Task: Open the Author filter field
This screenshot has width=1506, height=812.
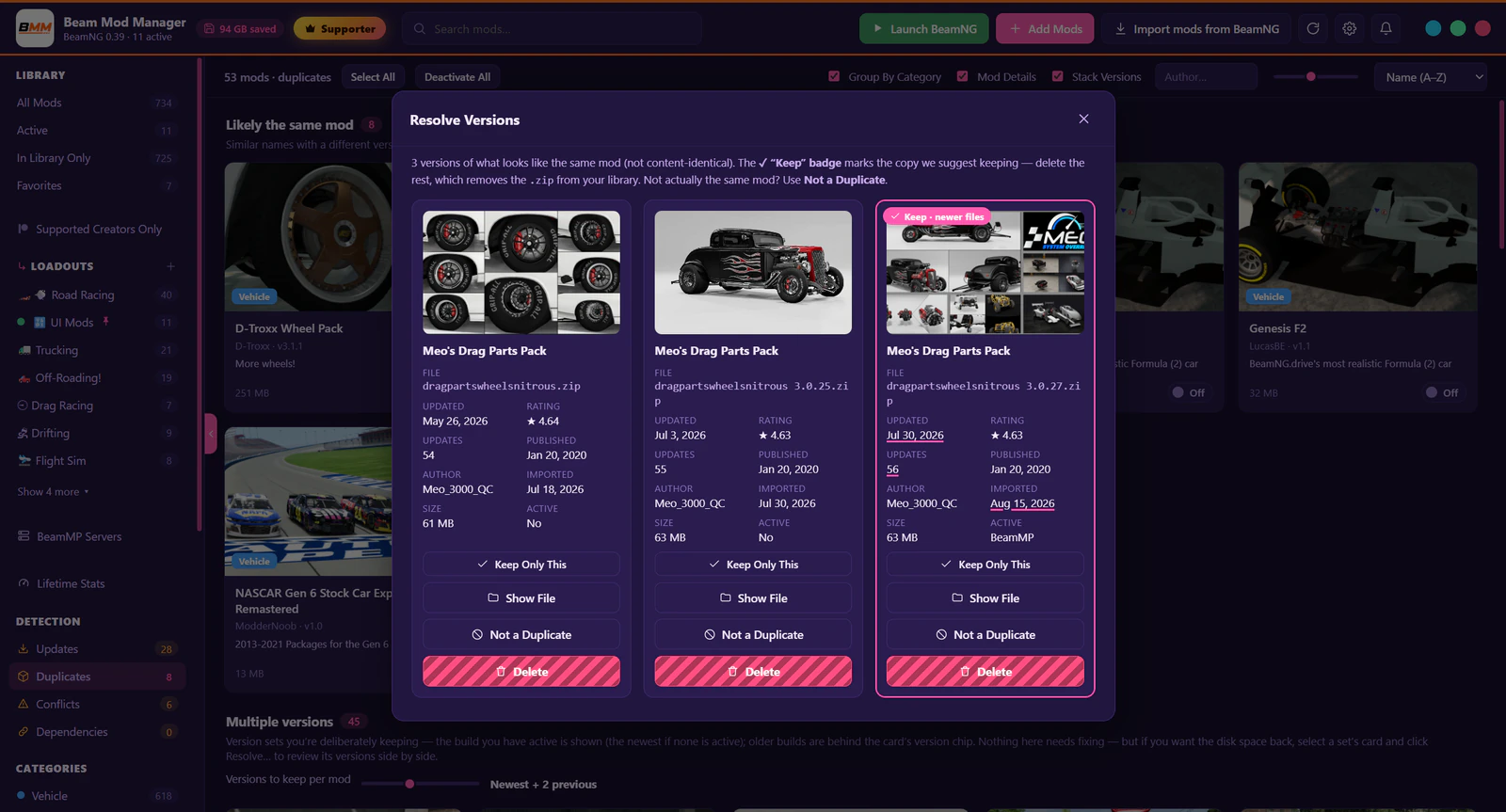Action: coord(1206,77)
